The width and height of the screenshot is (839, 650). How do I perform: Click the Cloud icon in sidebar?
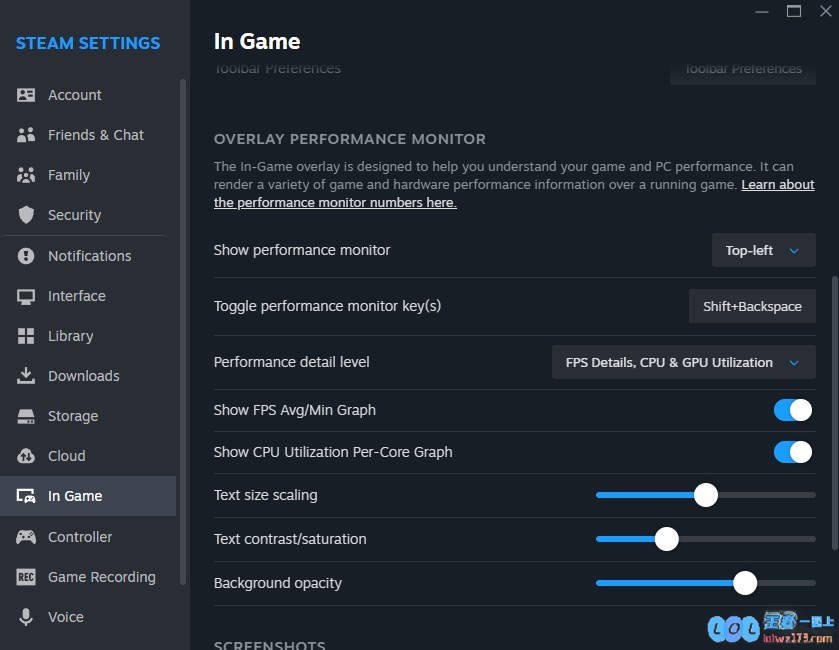pos(26,456)
